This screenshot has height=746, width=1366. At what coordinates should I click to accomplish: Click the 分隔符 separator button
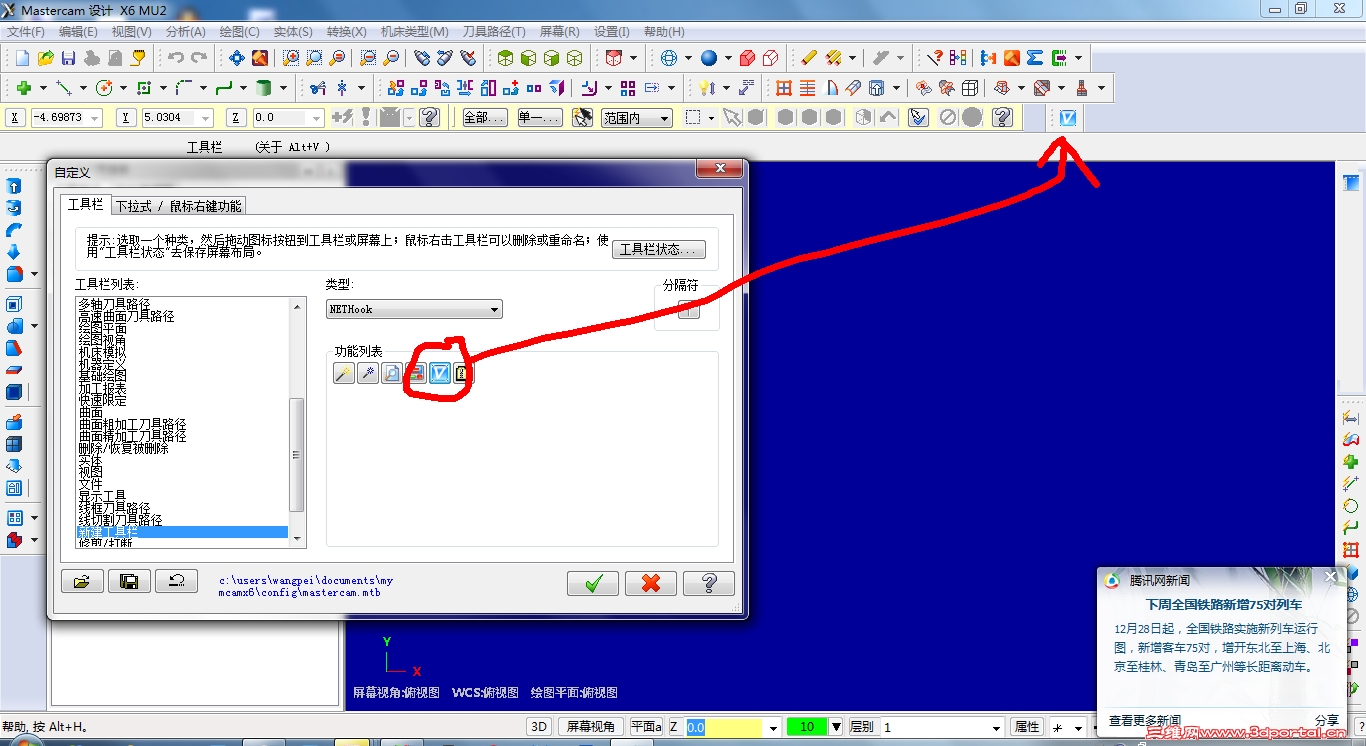tap(688, 310)
